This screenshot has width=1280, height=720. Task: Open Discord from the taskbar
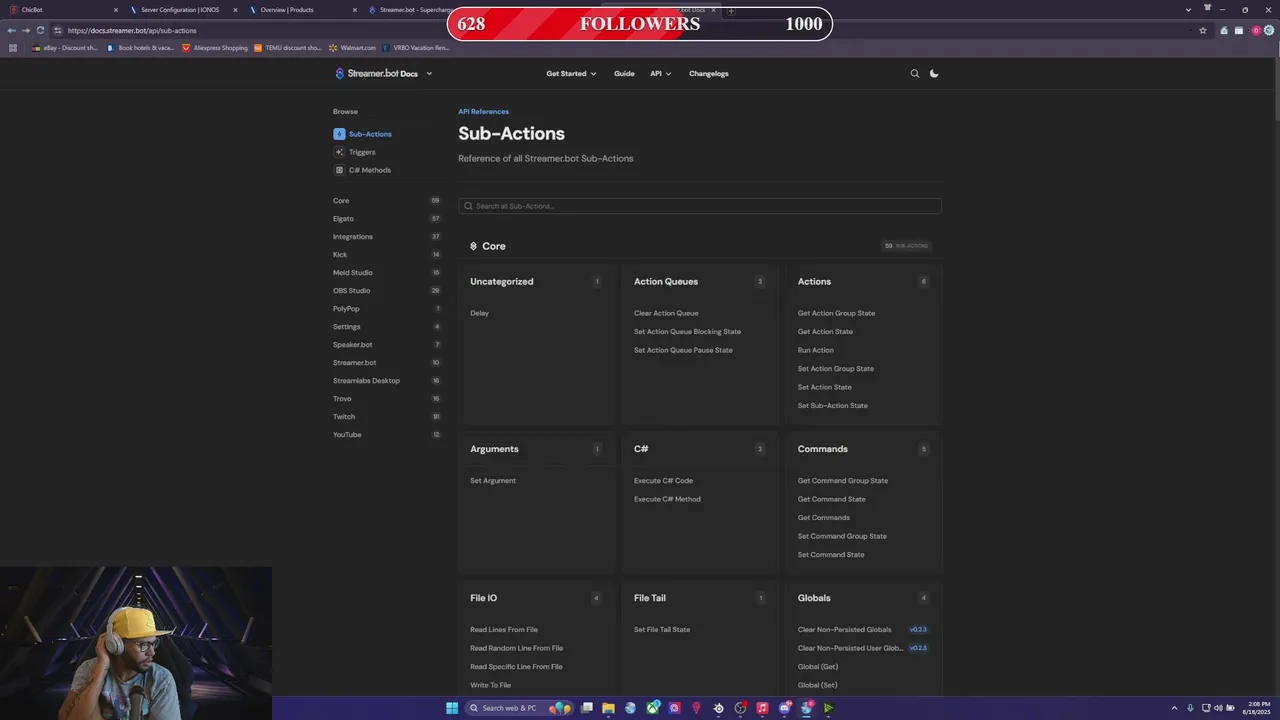(785, 708)
